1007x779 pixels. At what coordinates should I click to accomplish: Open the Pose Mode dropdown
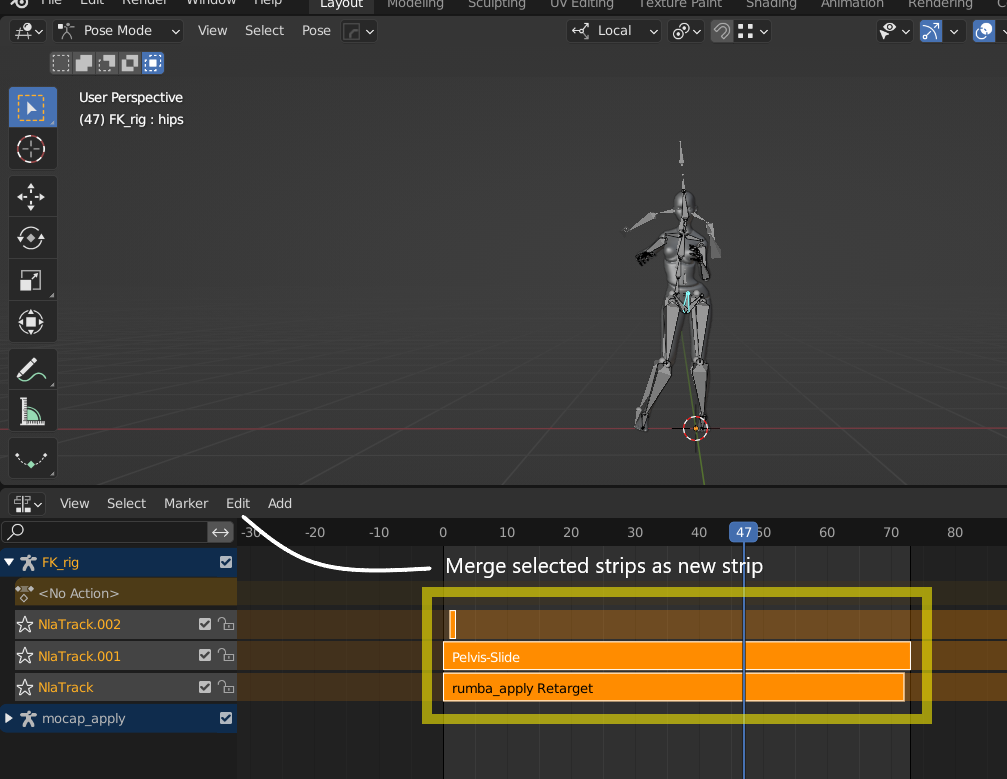click(x=118, y=31)
